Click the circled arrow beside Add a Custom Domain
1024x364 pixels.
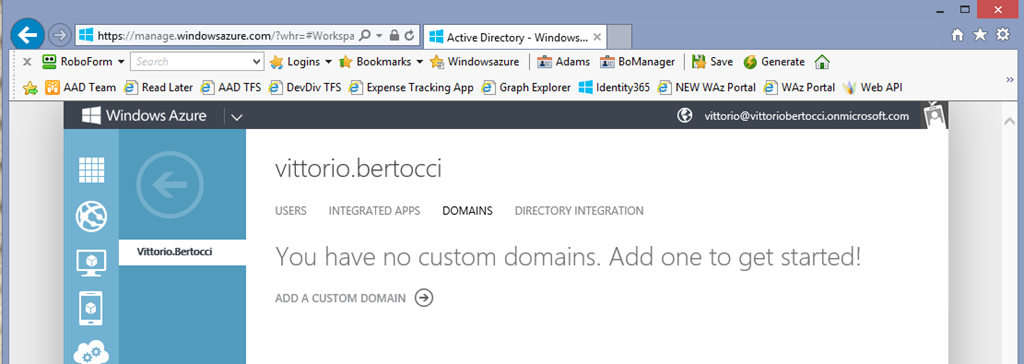424,298
